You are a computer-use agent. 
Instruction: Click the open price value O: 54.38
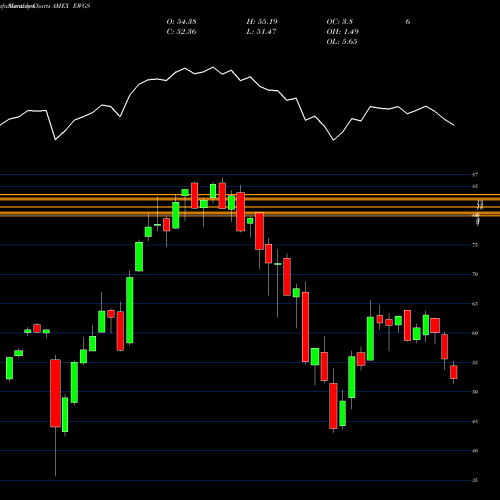click(x=181, y=22)
